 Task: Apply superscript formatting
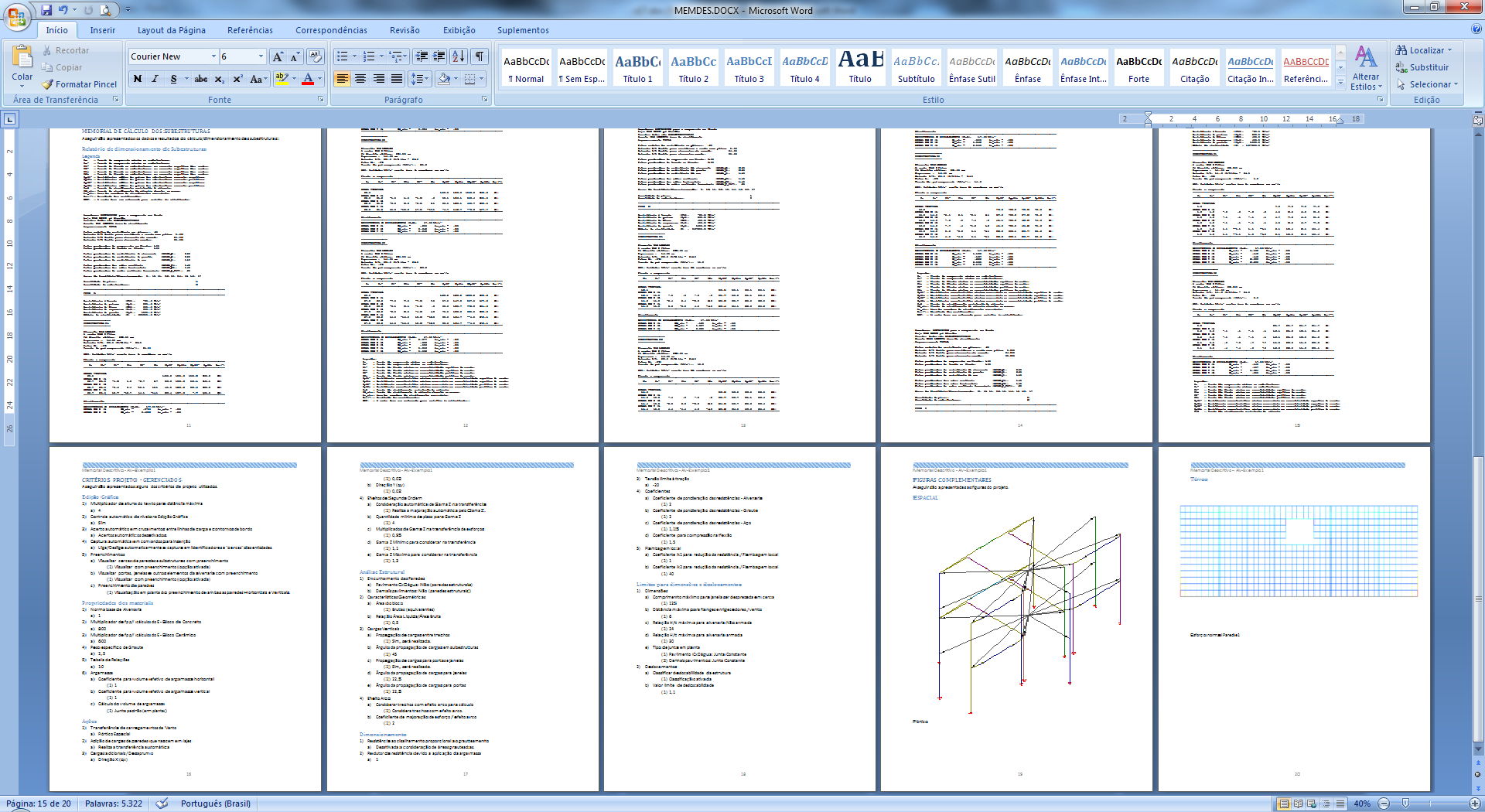coord(237,79)
